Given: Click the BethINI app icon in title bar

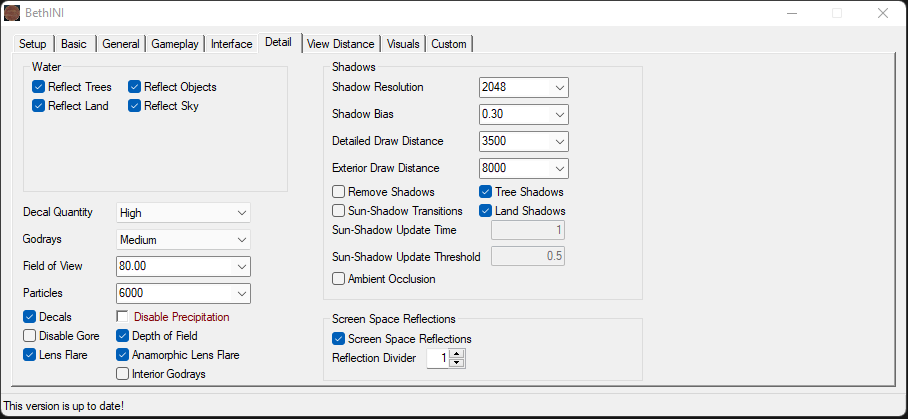Looking at the screenshot, I should [12, 13].
